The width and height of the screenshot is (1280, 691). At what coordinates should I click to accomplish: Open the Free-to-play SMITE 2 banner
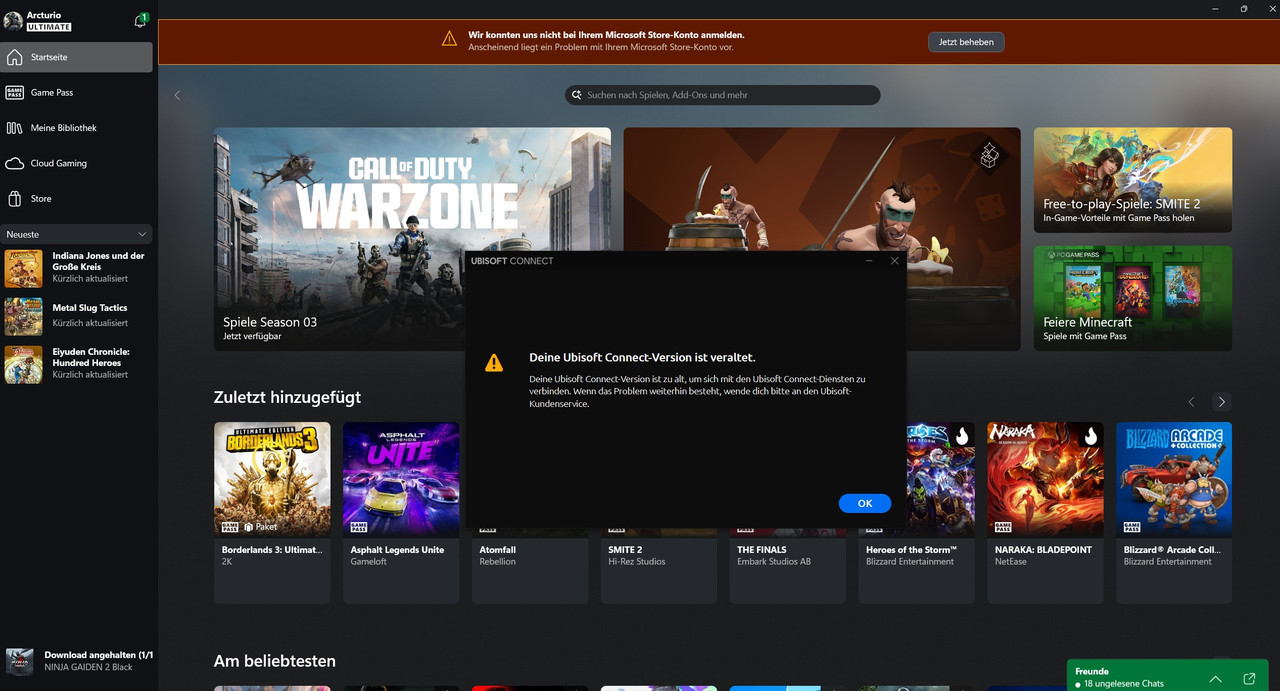click(x=1133, y=180)
